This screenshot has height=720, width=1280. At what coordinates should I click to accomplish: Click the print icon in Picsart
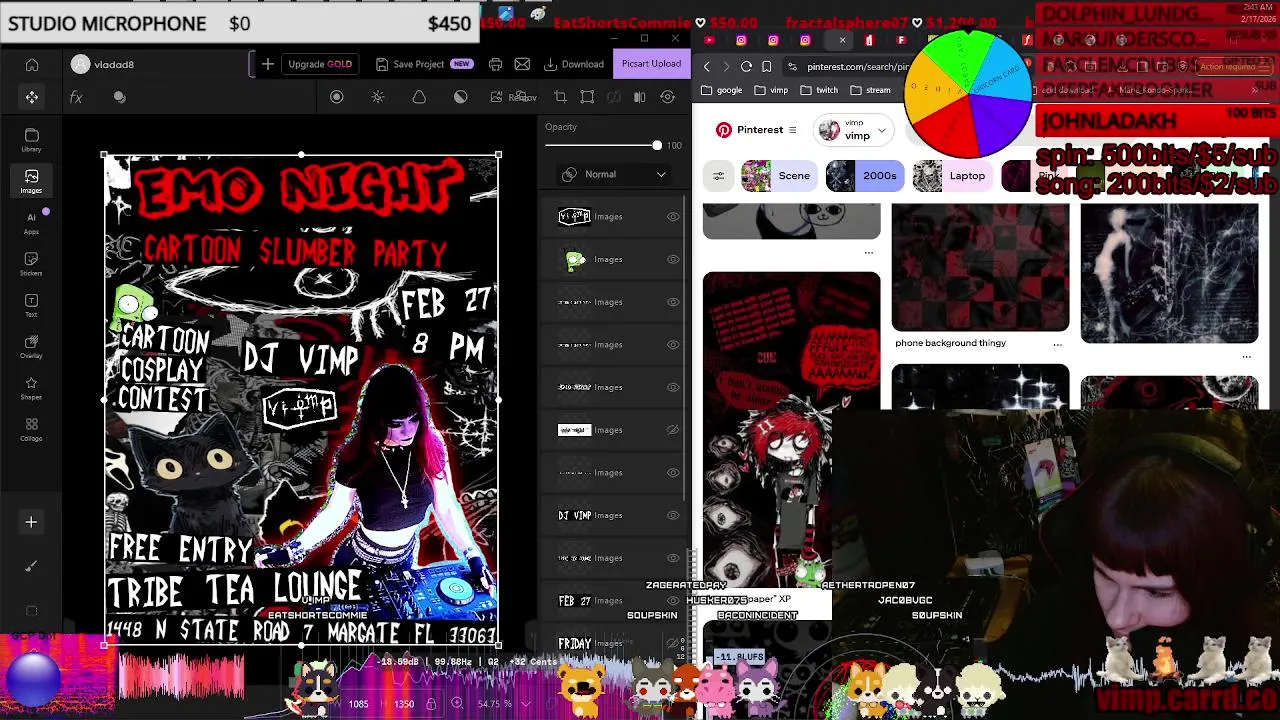(x=495, y=64)
